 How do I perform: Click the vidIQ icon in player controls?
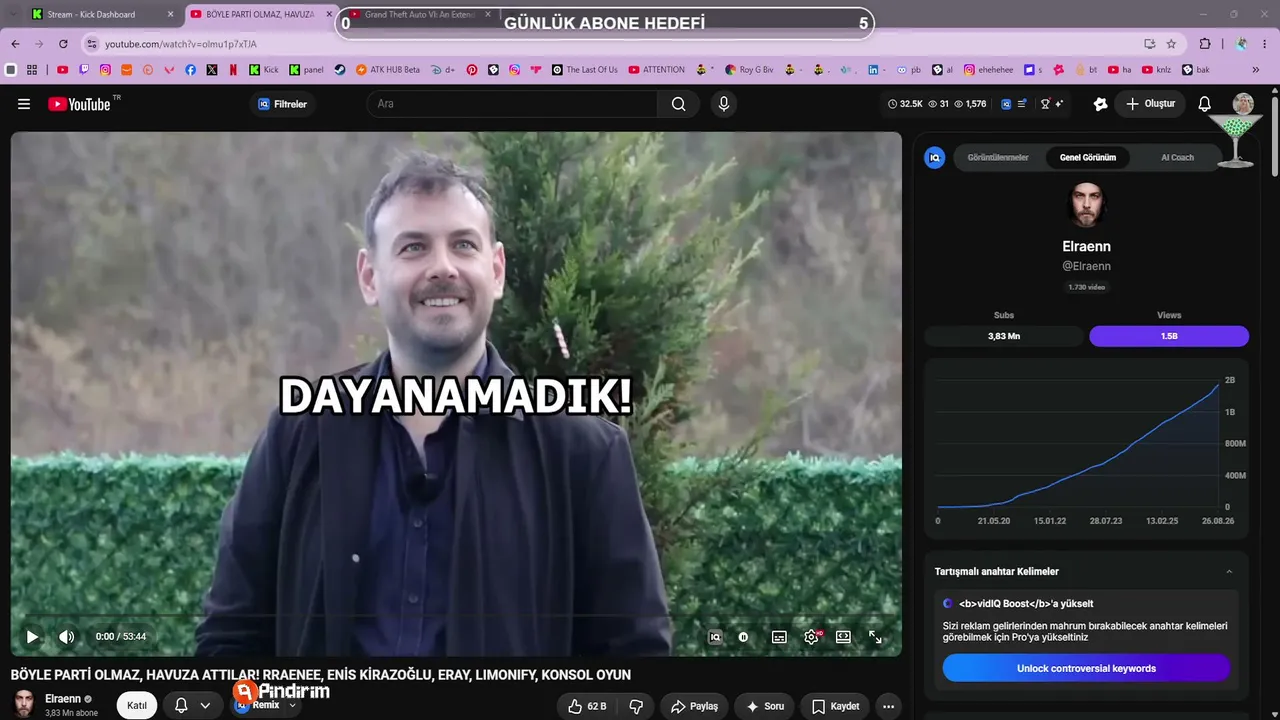(x=715, y=637)
